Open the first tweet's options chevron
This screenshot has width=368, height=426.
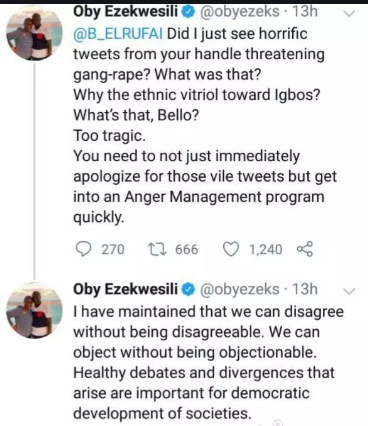point(349,14)
